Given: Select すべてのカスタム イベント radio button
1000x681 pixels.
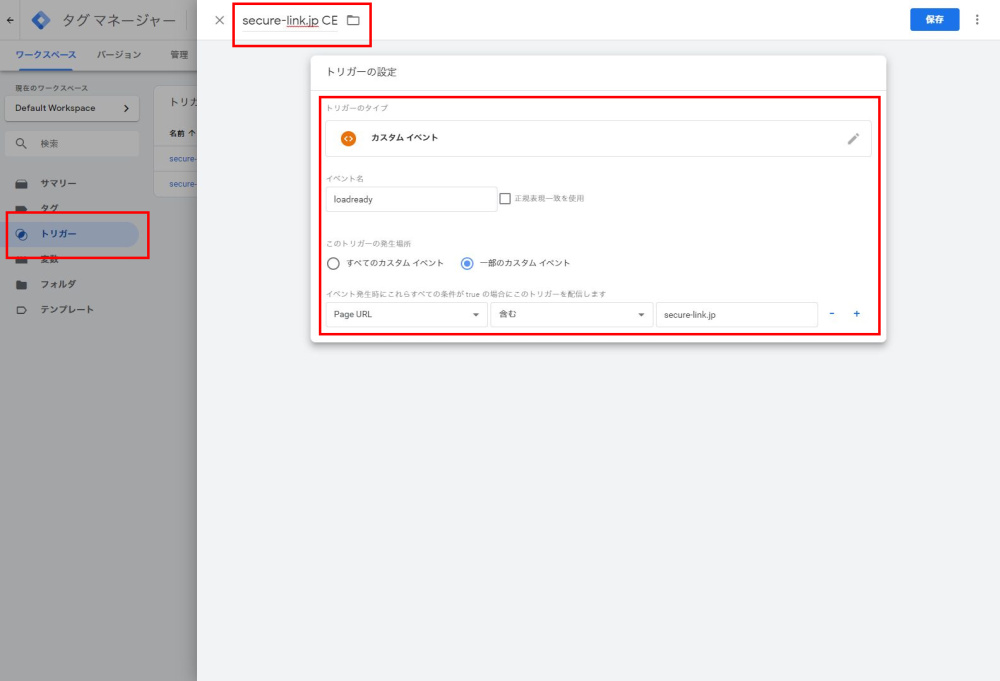Looking at the screenshot, I should point(334,263).
